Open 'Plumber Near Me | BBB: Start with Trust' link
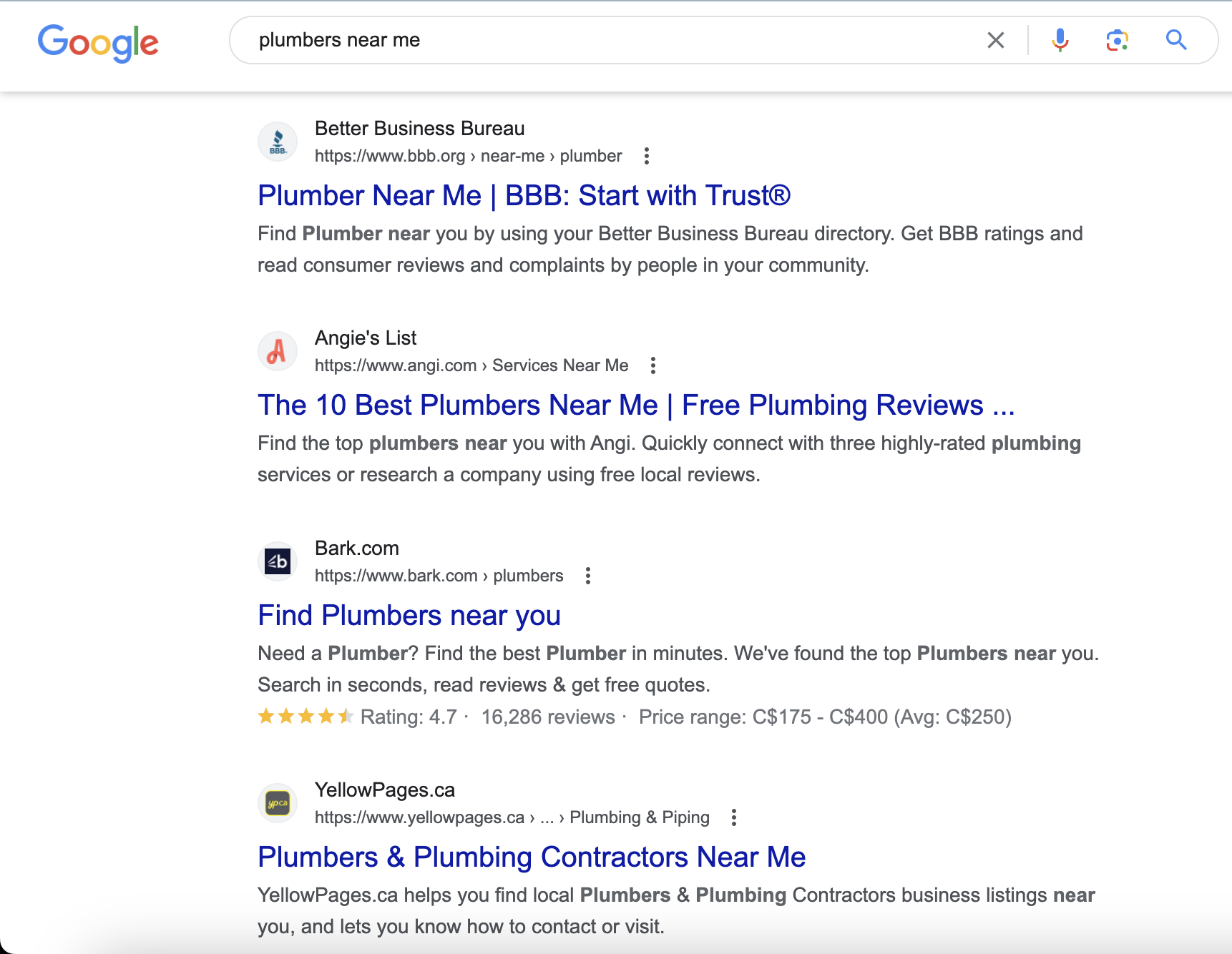The height and width of the screenshot is (954, 1232). (524, 195)
